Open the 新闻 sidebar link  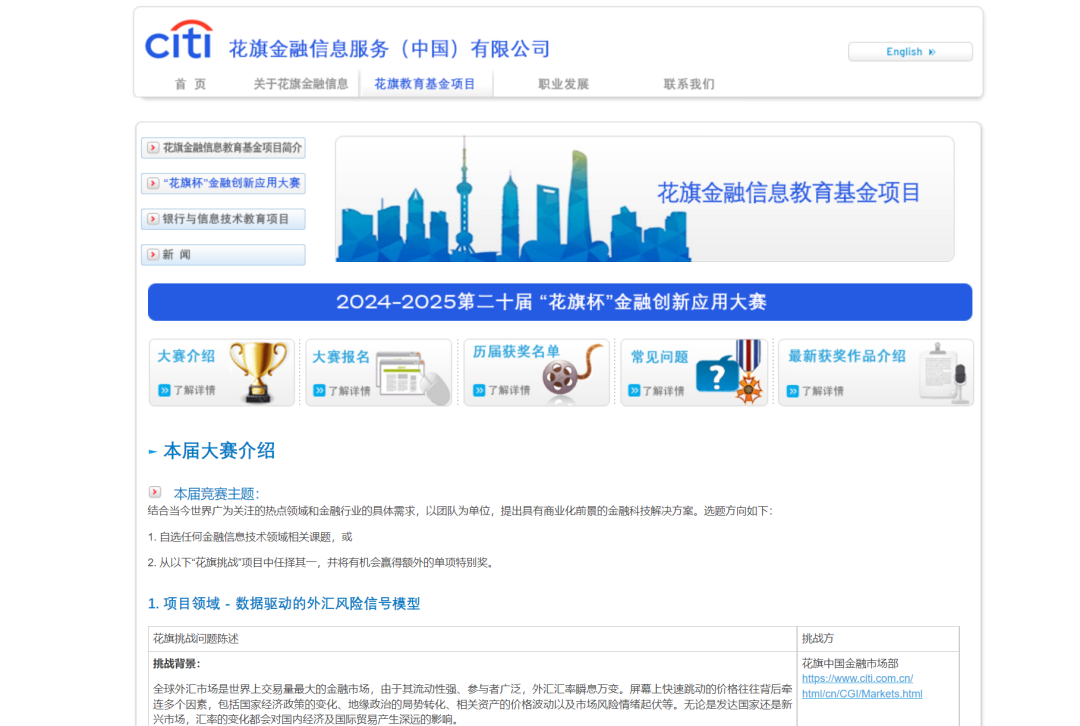pos(223,255)
